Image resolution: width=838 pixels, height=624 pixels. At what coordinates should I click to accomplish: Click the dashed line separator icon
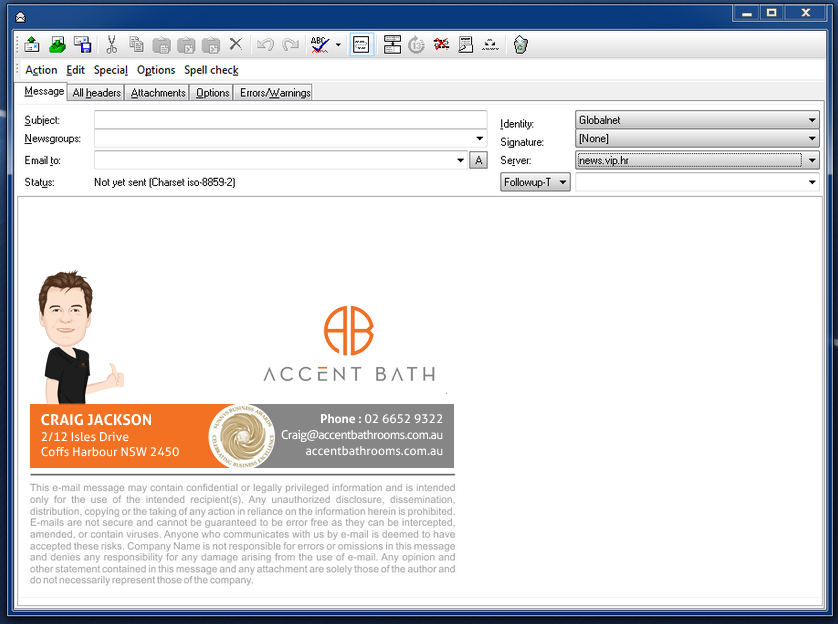click(490, 45)
